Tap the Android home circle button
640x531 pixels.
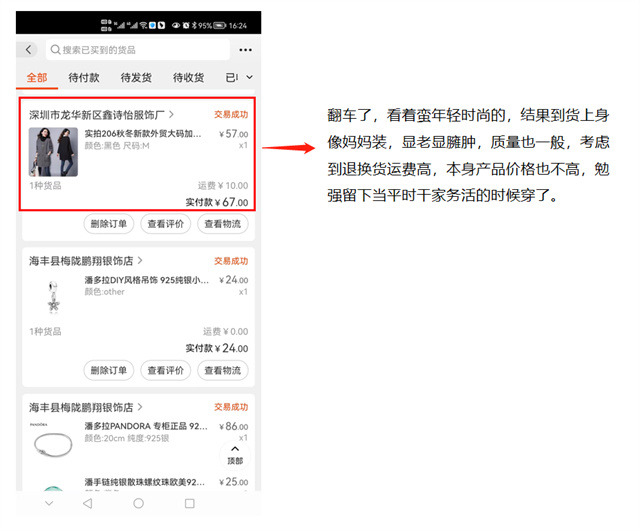[x=138, y=503]
